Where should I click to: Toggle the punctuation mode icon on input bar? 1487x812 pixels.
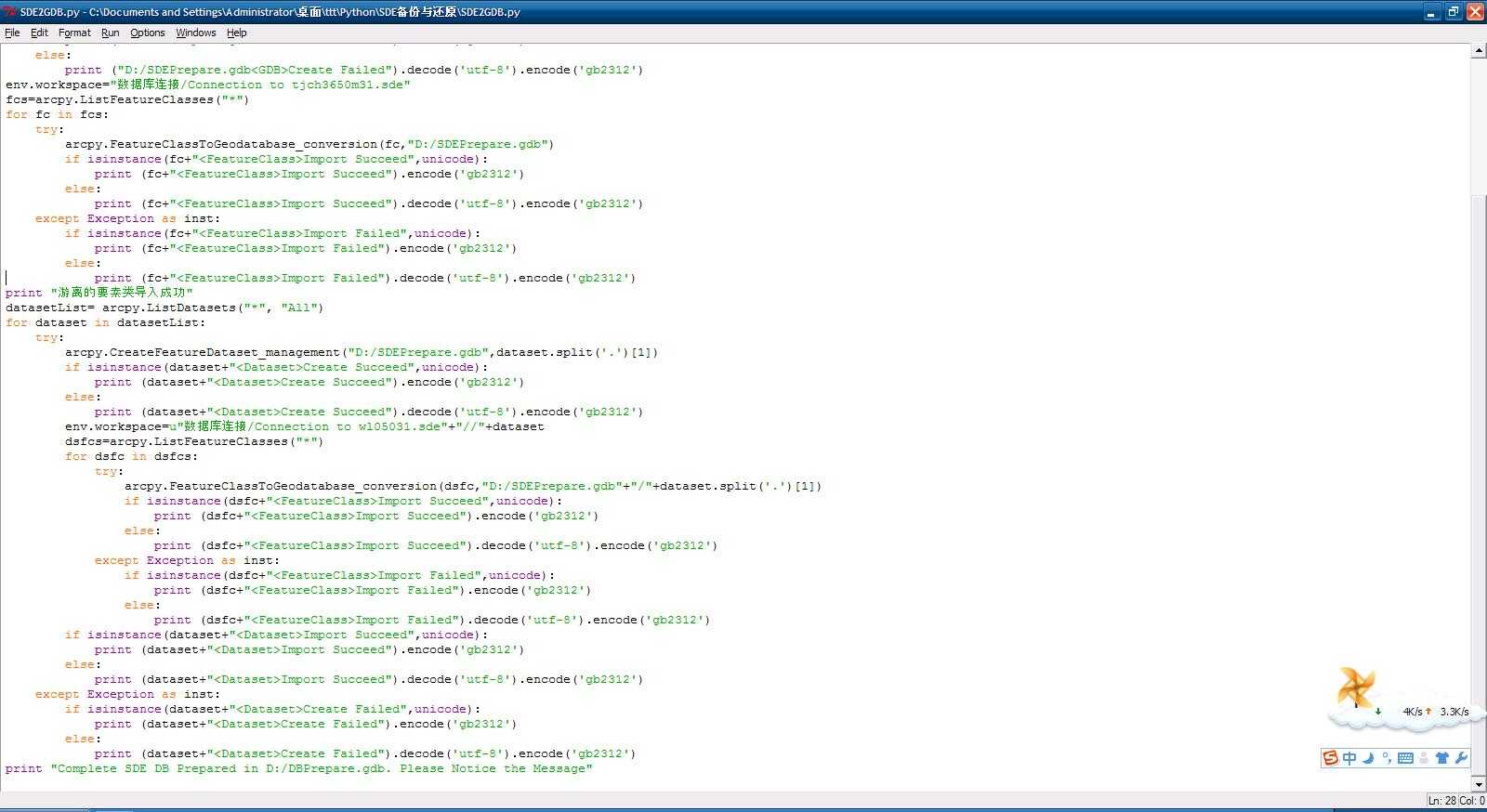[x=1387, y=758]
